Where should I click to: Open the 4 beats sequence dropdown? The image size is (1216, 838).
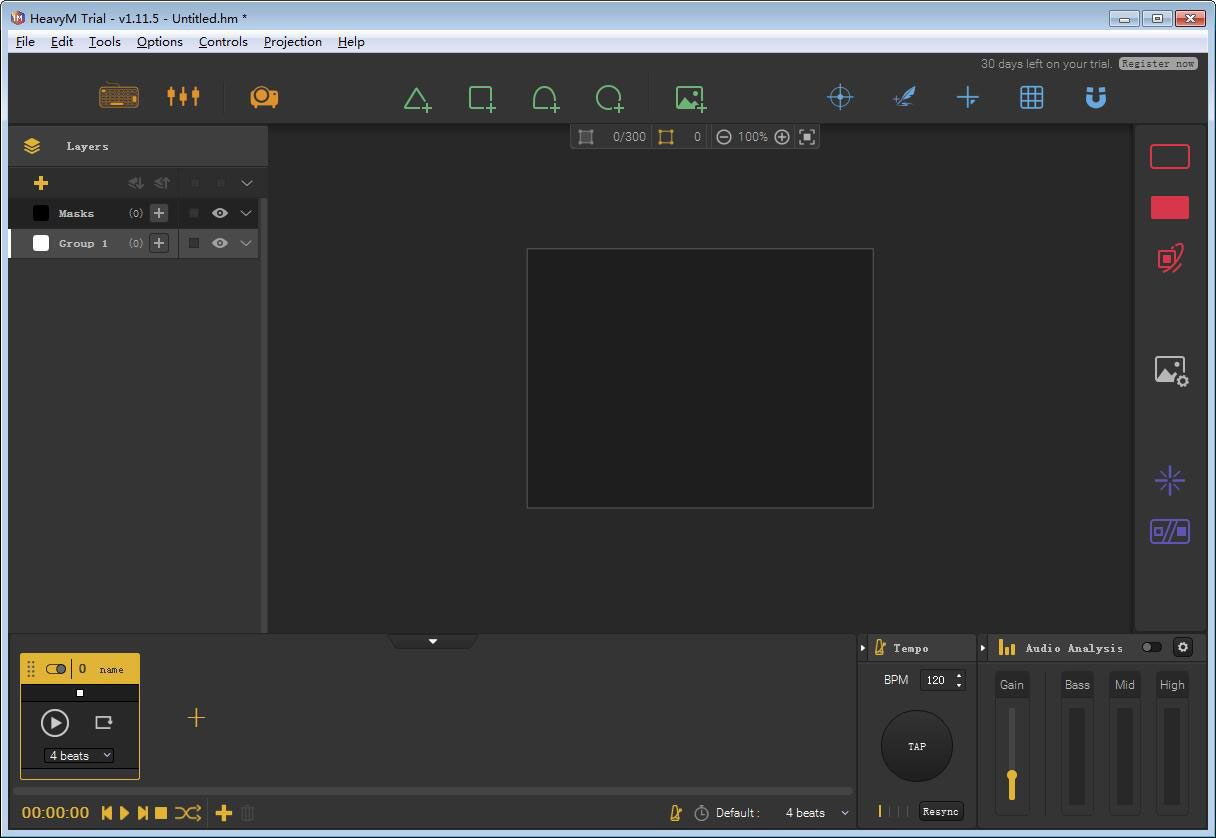[x=80, y=756]
